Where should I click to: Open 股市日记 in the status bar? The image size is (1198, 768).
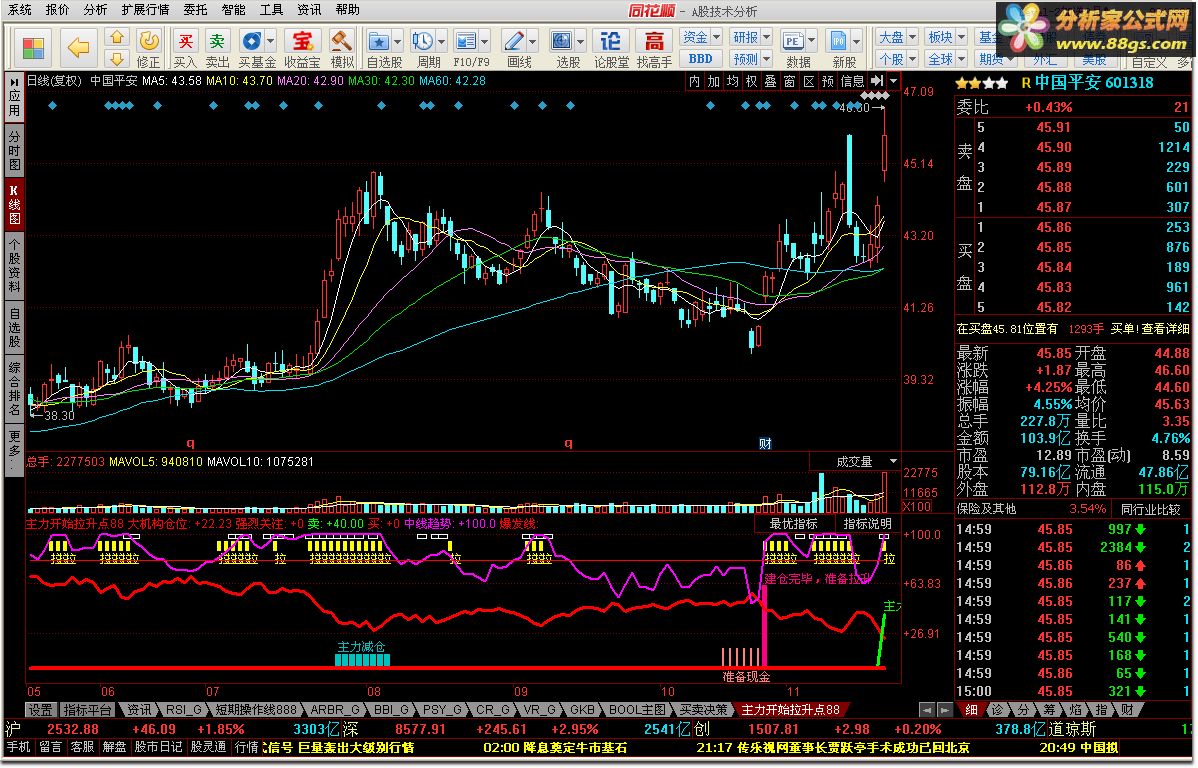pos(158,747)
